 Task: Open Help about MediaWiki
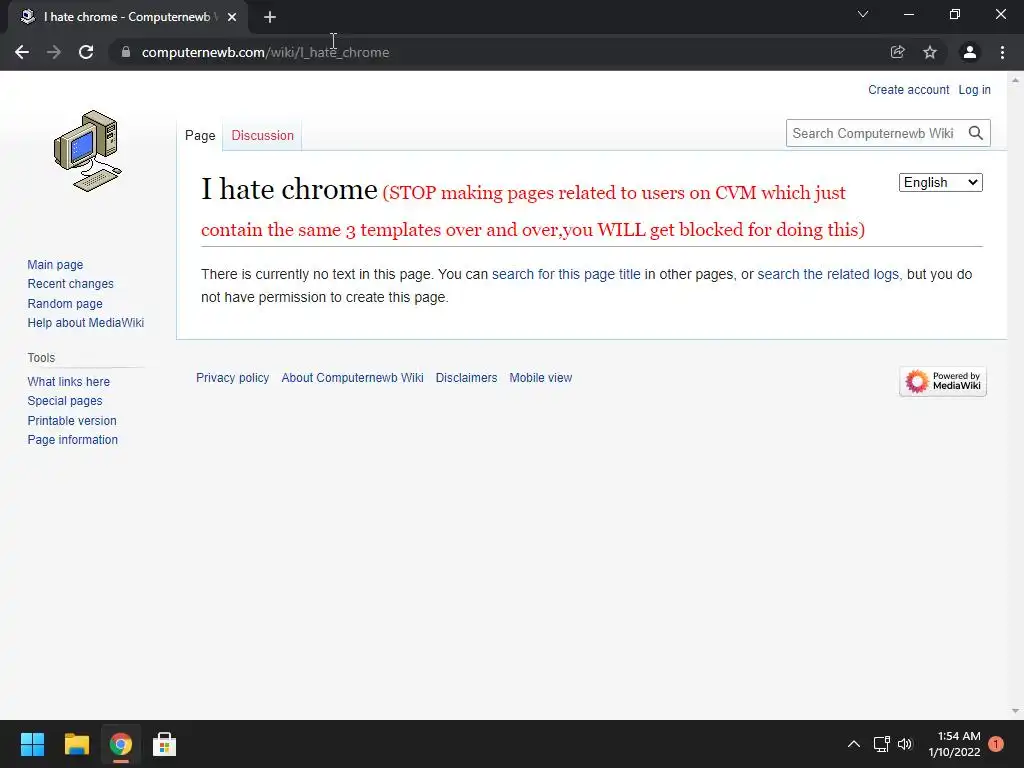(86, 323)
